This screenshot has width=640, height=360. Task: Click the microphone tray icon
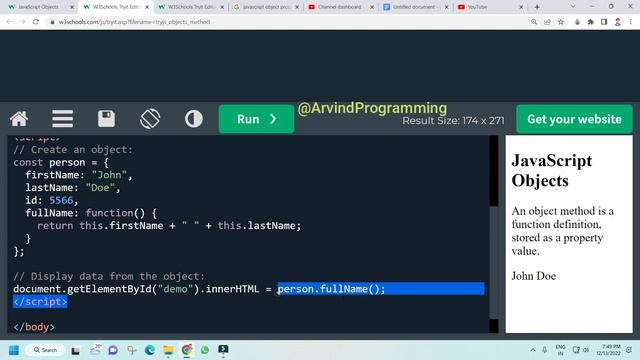[544, 350]
